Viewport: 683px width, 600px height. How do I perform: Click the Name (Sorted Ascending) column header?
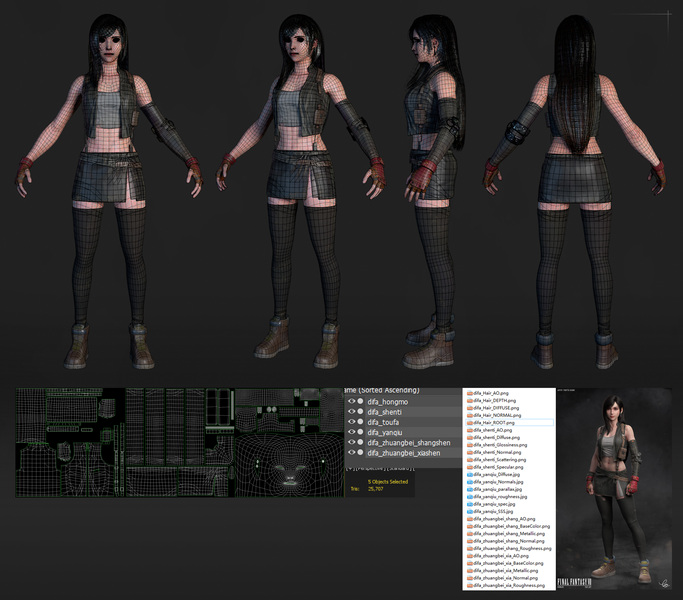pyautogui.click(x=383, y=390)
